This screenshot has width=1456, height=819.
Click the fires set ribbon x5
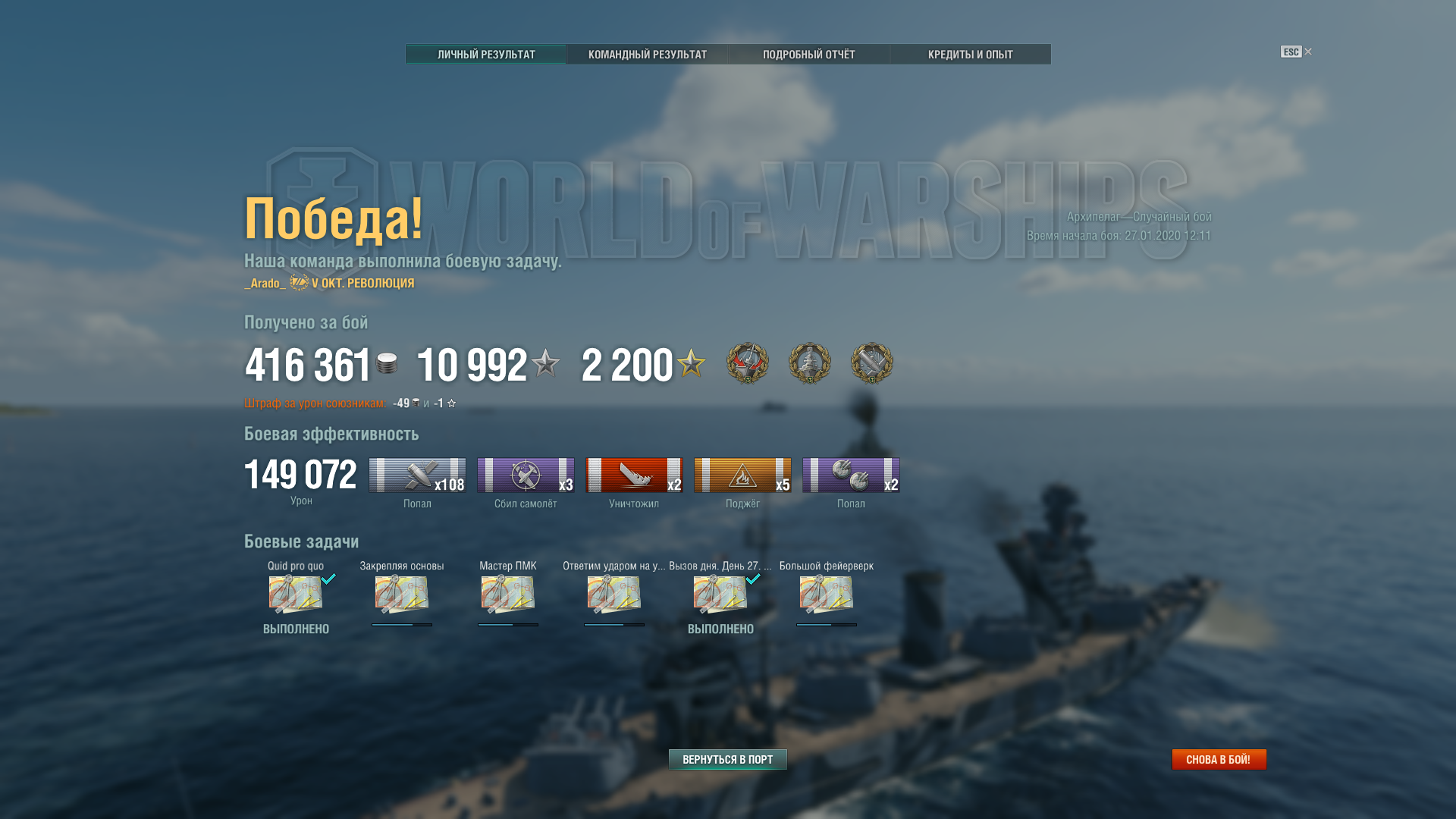pyautogui.click(x=742, y=475)
